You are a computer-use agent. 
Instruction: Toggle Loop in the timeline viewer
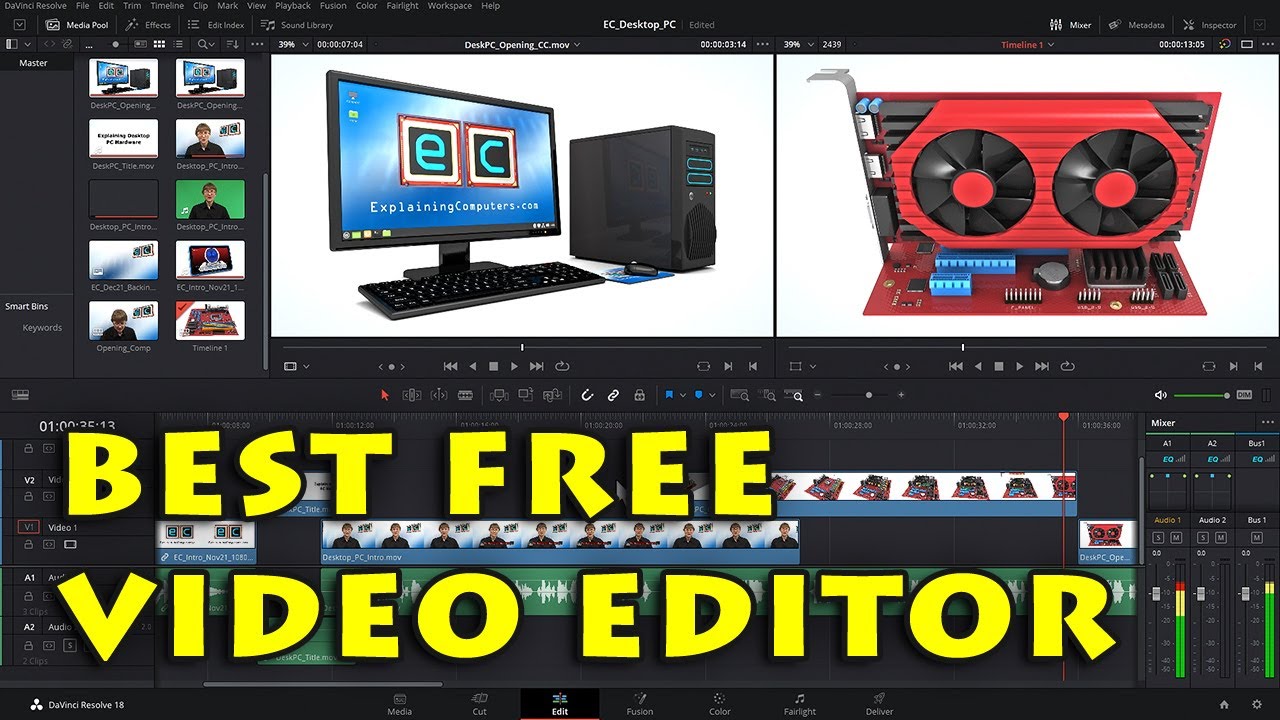(x=1068, y=366)
